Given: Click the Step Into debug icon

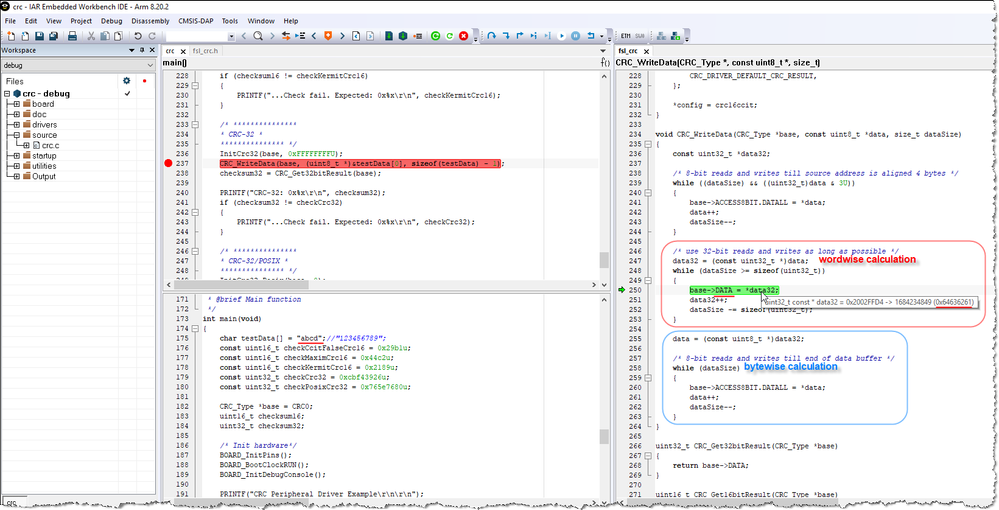Looking at the screenshot, I should [x=506, y=36].
